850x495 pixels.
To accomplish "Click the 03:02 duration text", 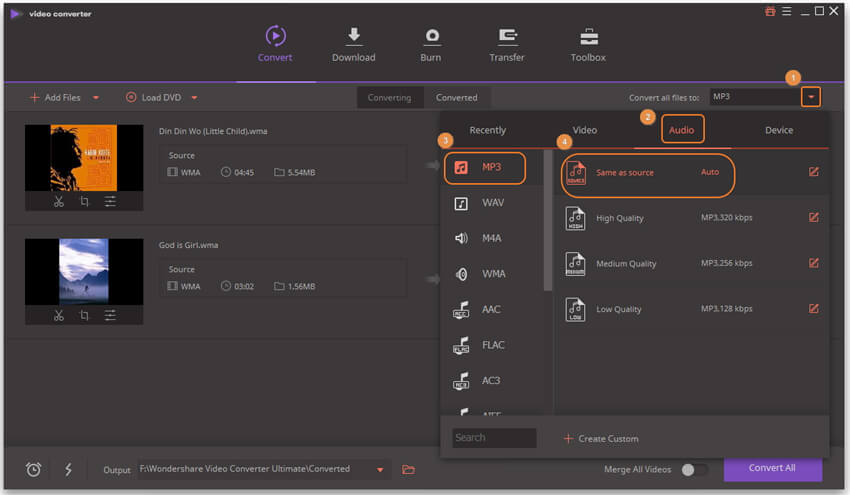I will tap(244, 286).
